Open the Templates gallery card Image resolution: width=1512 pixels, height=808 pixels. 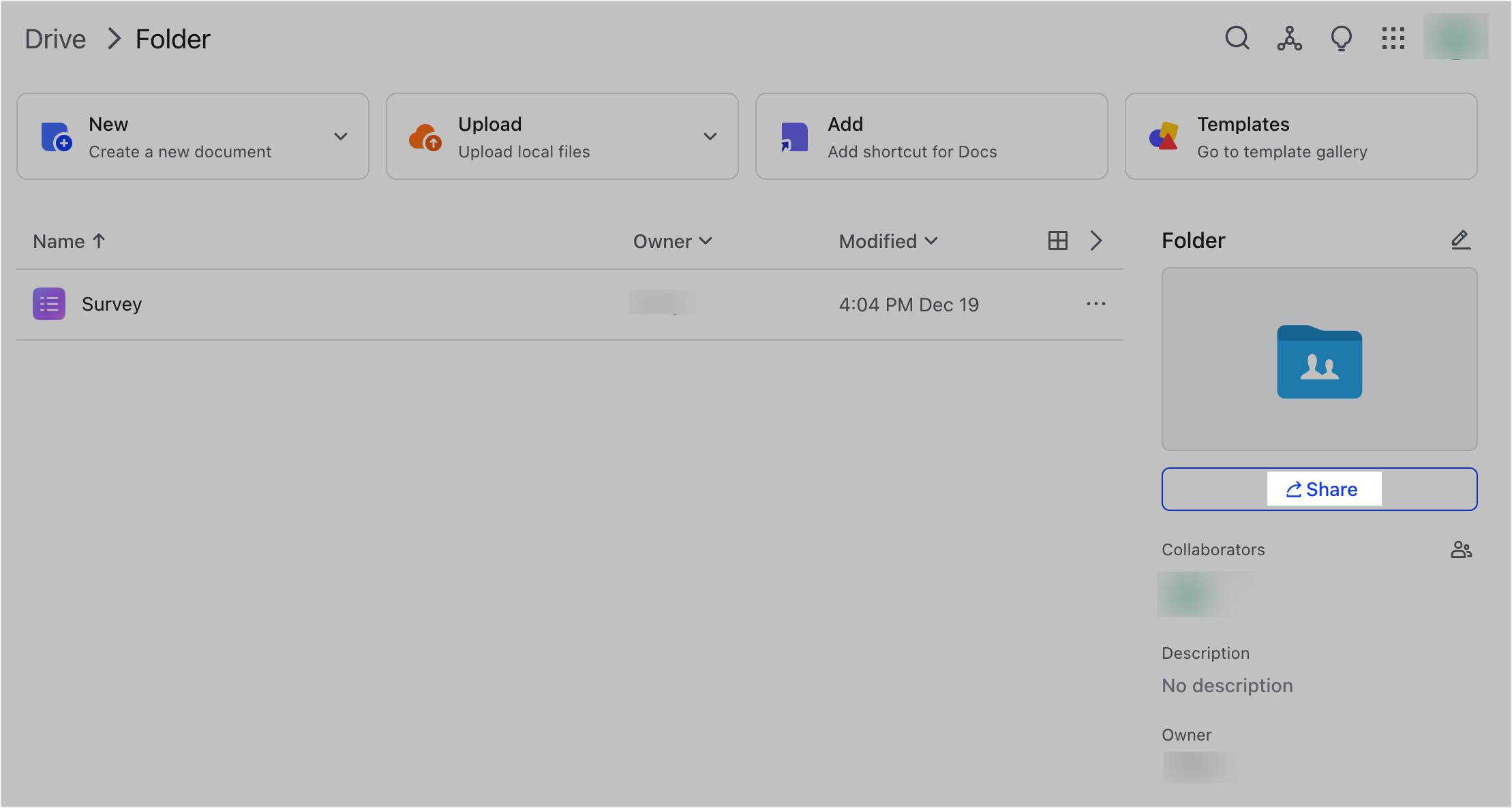[x=1301, y=136]
